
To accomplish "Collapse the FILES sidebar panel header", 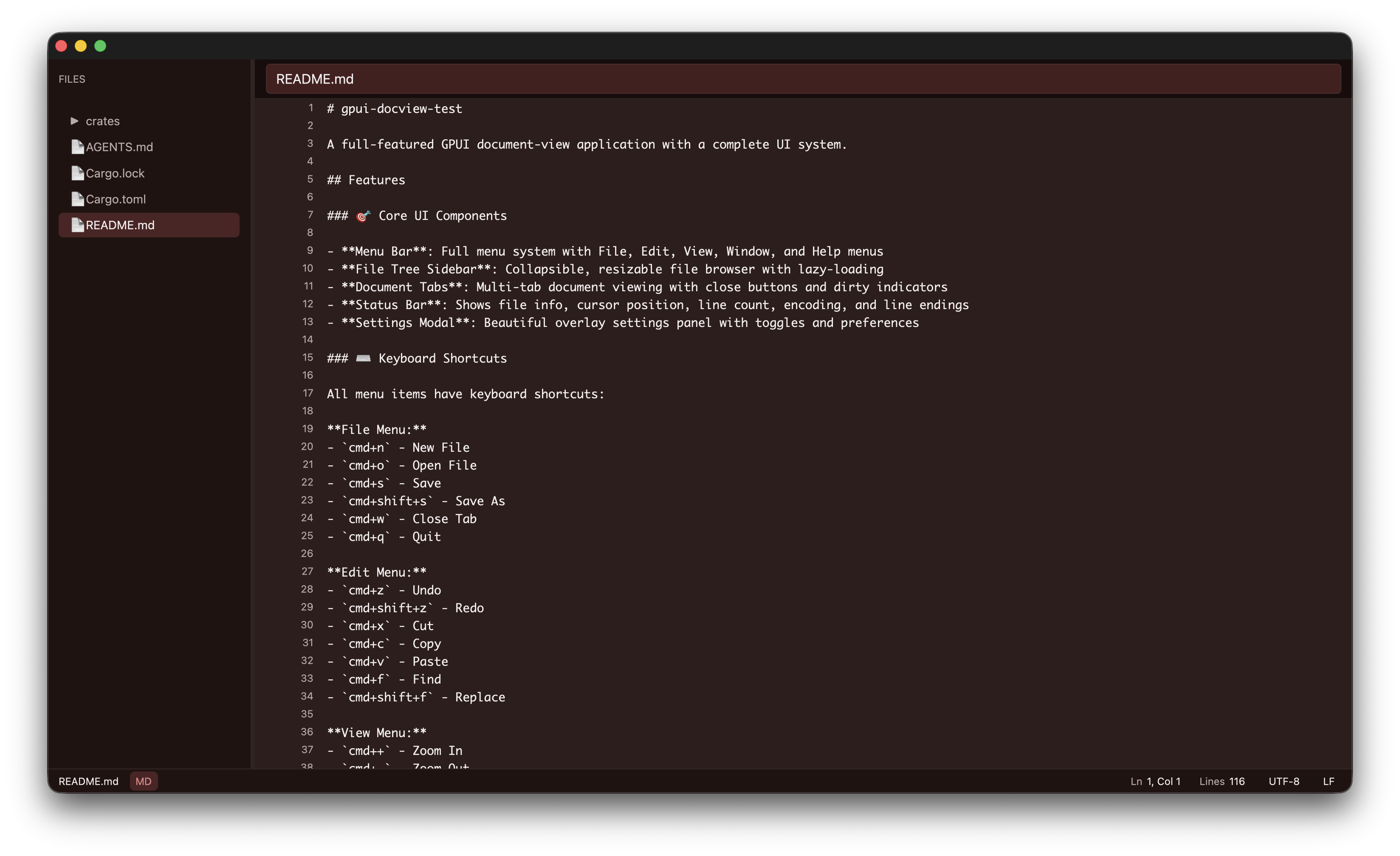I will click(72, 79).
